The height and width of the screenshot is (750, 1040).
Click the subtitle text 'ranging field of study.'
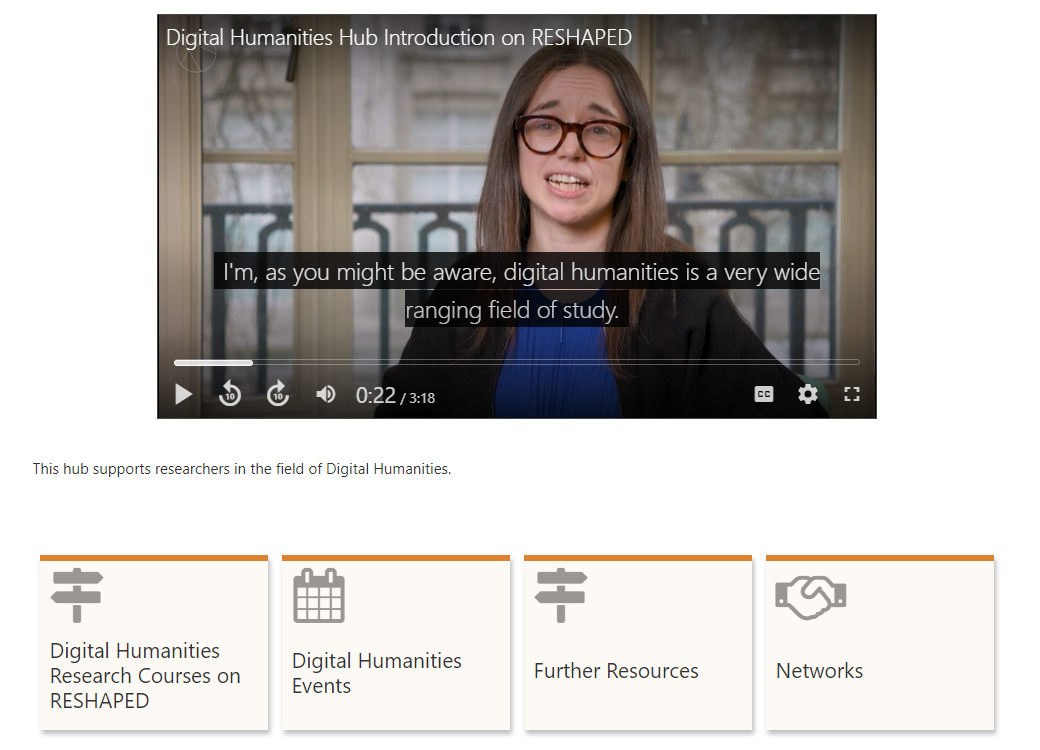pyautogui.click(x=512, y=310)
